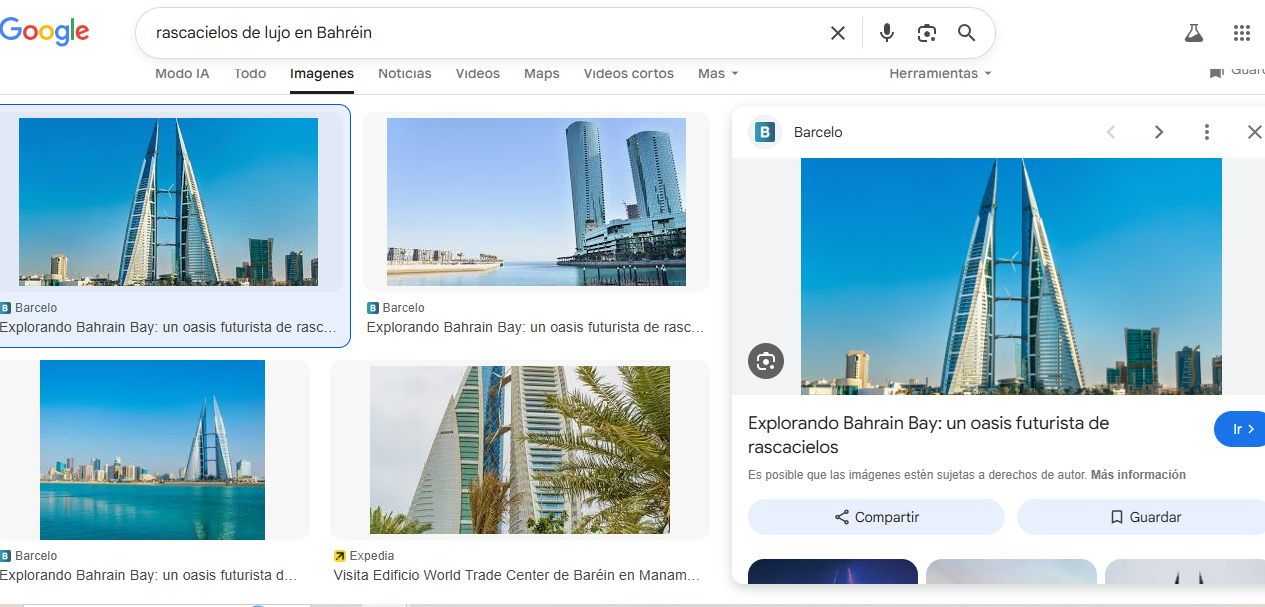This screenshot has width=1265, height=607.
Task: Show next image in preview panel
Action: click(x=1159, y=132)
